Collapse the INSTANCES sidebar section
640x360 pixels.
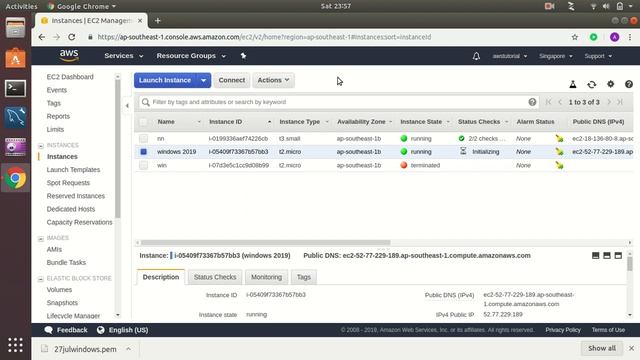tap(41, 146)
